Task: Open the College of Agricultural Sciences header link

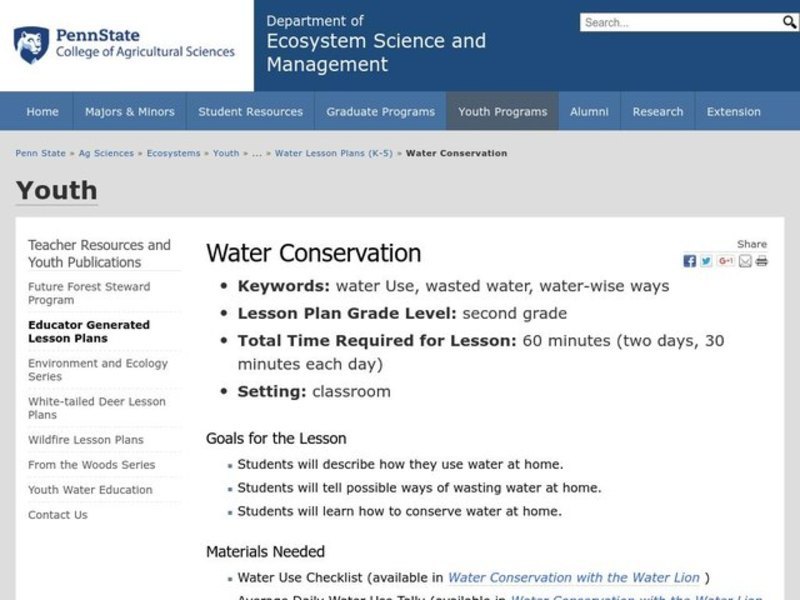Action: 145,53
